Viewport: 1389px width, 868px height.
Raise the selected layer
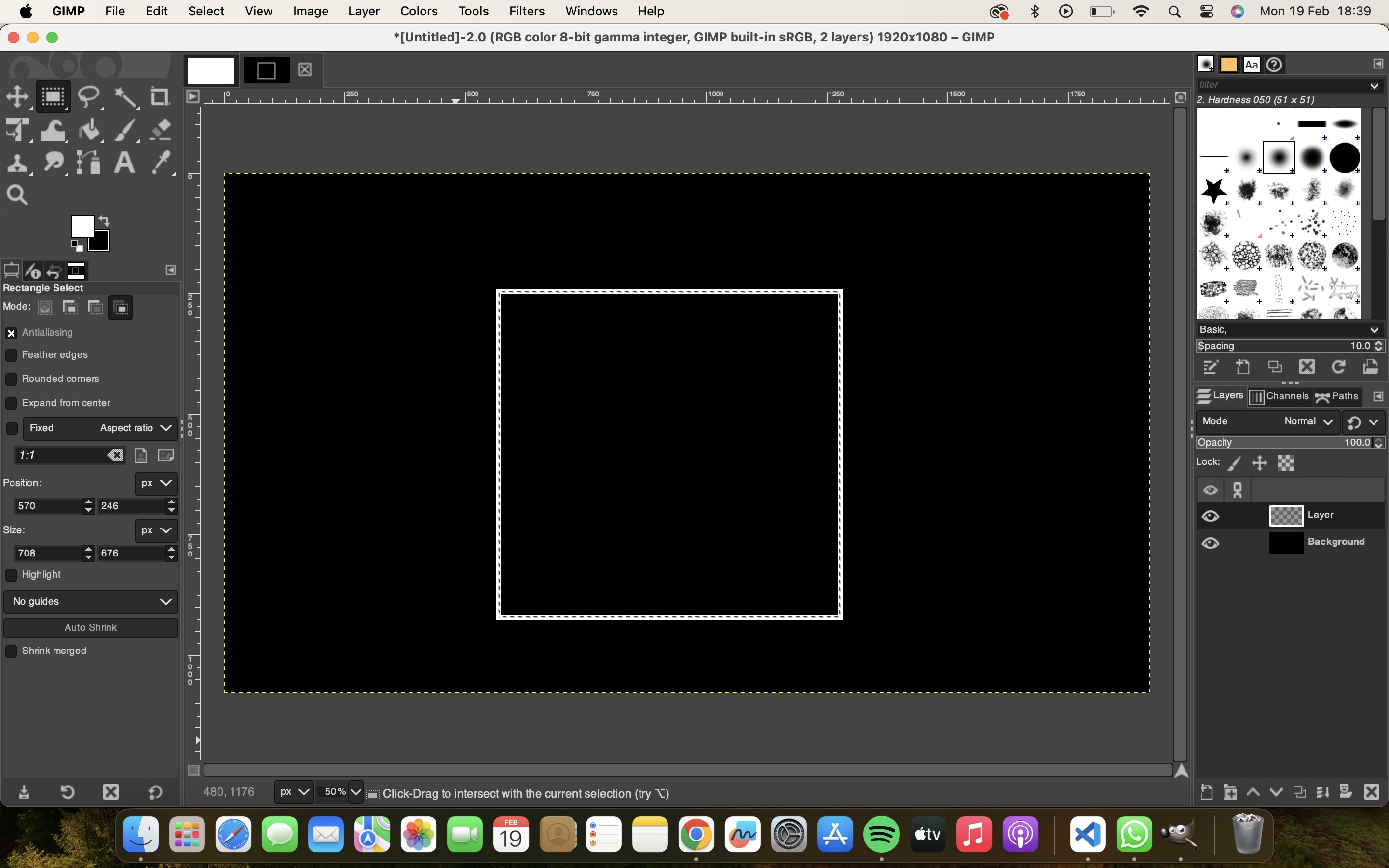point(1253,792)
